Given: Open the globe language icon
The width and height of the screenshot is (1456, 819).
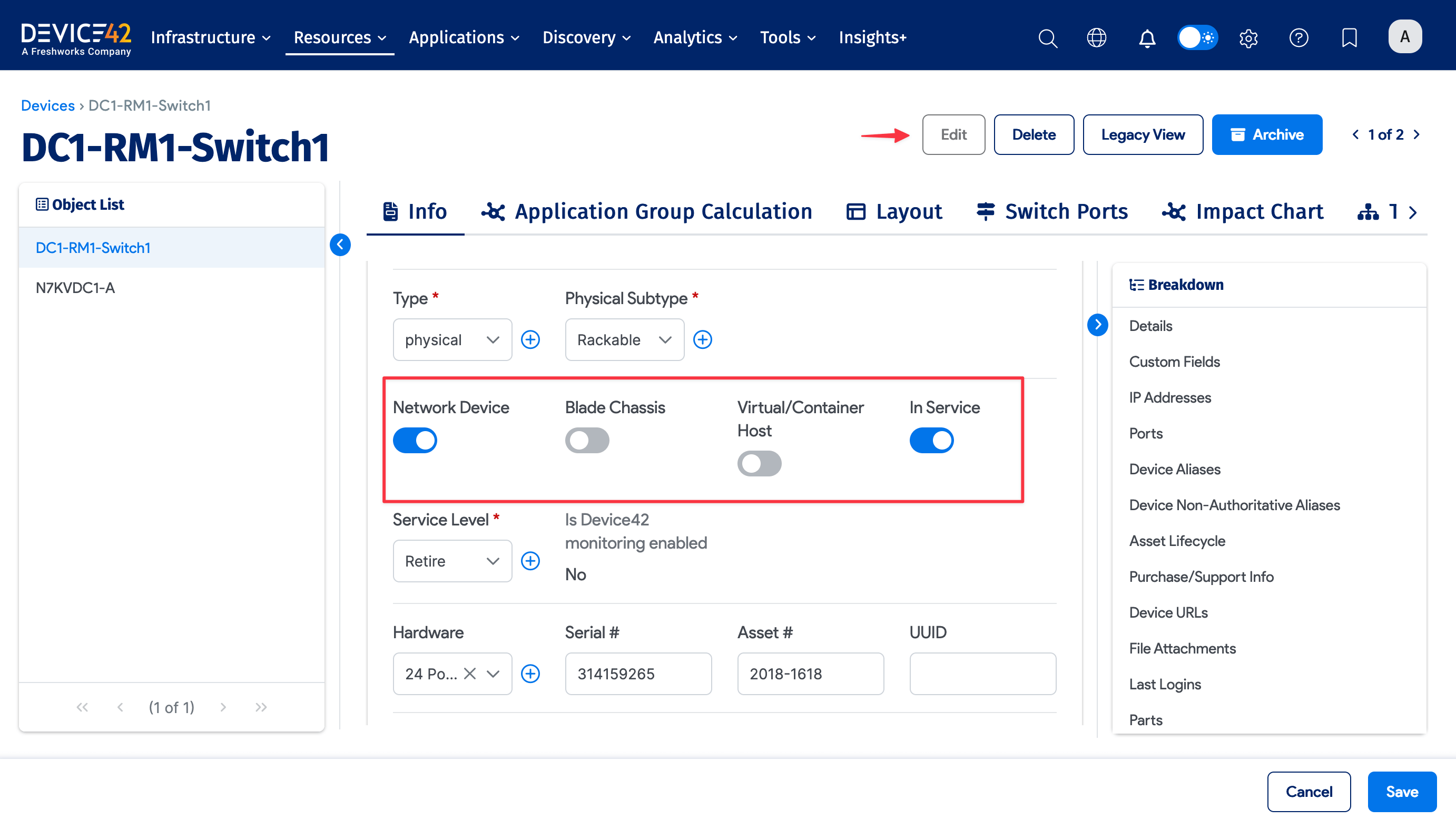Looking at the screenshot, I should [x=1097, y=38].
